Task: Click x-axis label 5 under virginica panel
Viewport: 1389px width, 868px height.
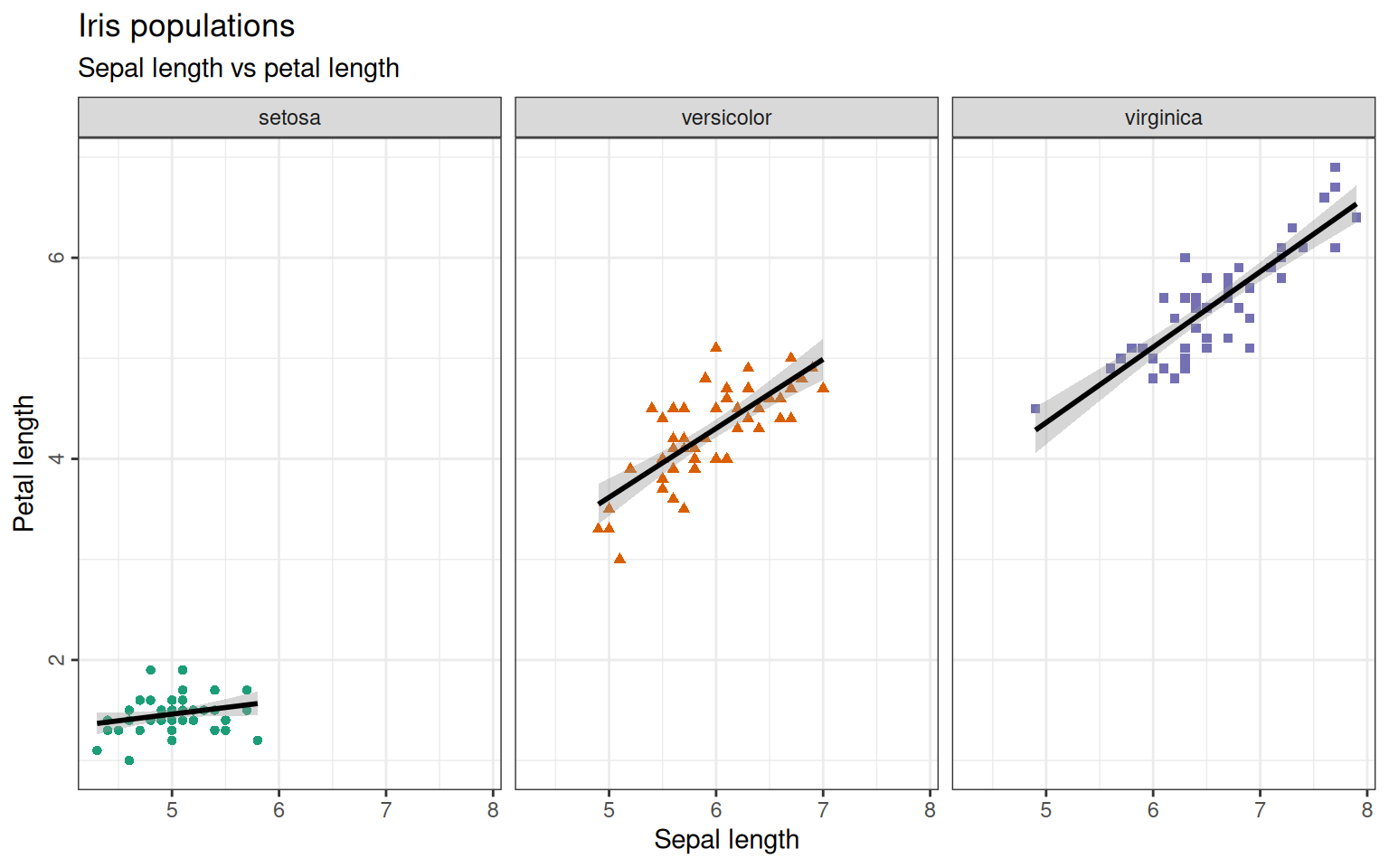Action: (1046, 810)
